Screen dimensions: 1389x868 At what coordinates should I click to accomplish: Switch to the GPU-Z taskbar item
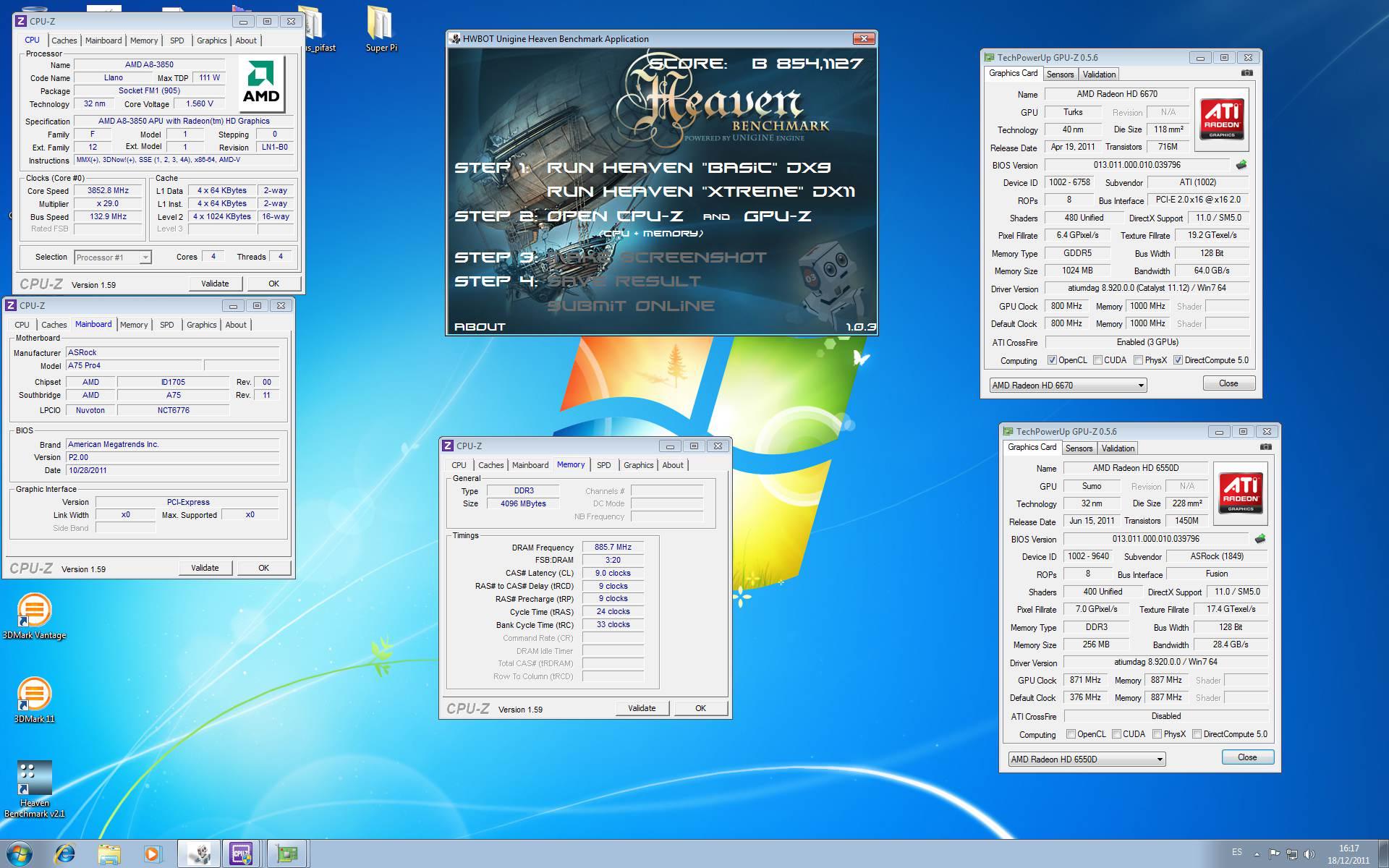287,854
